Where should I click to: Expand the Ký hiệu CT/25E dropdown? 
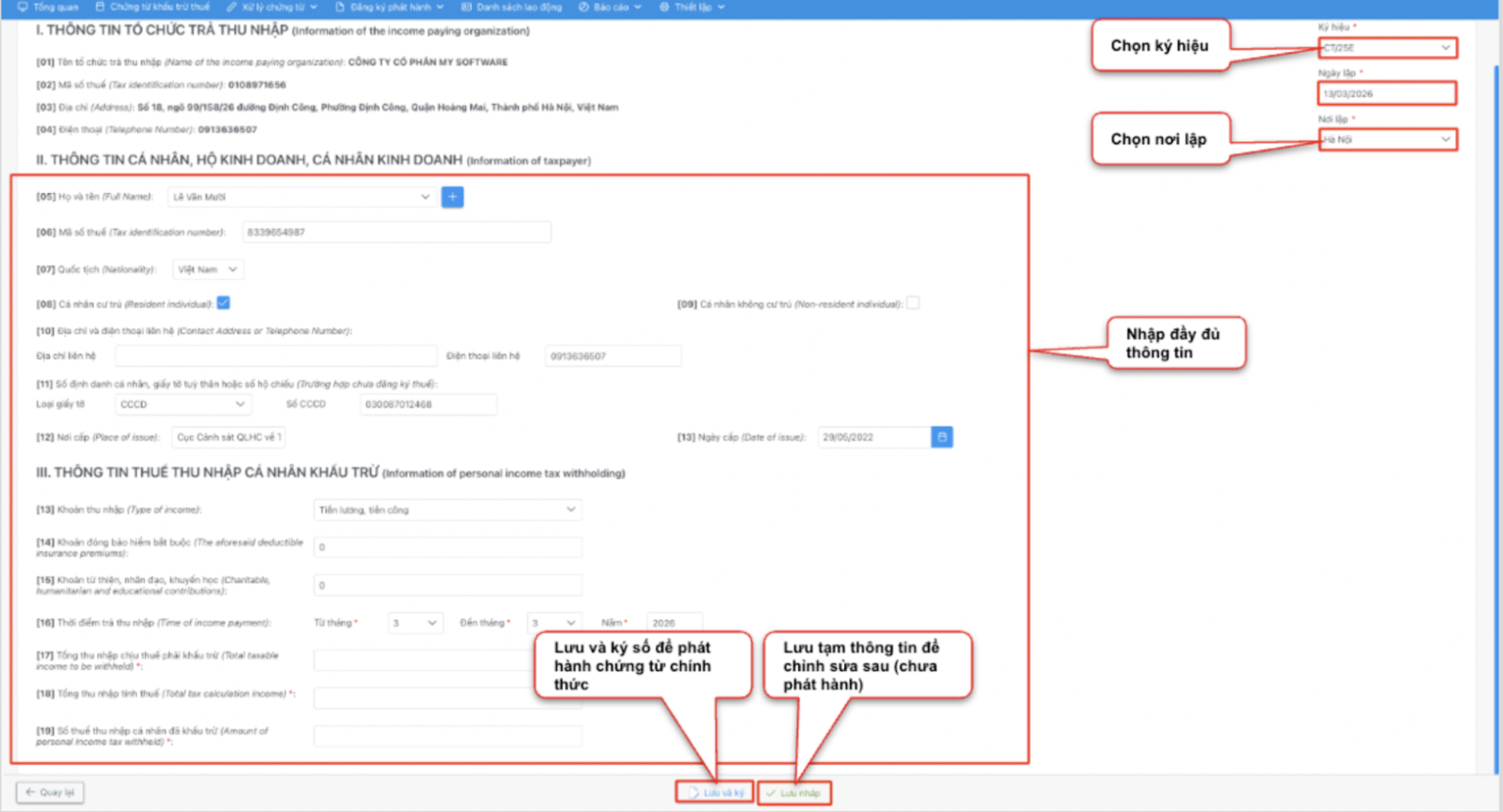[x=1387, y=48]
